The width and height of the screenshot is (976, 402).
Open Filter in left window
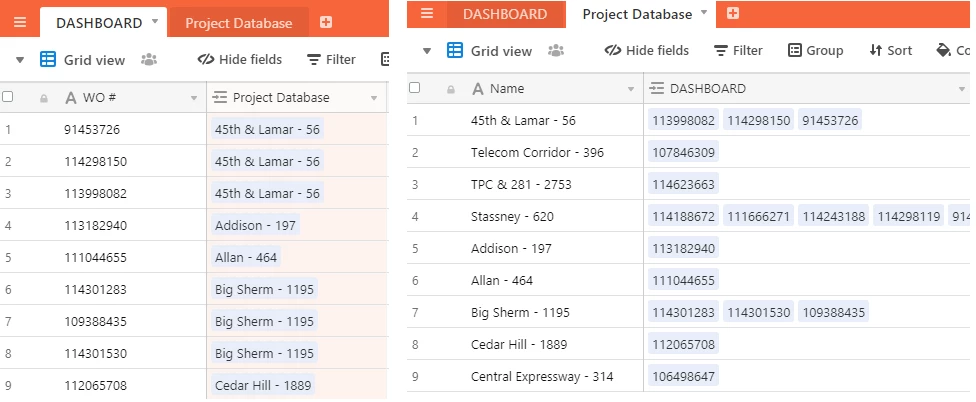(331, 60)
